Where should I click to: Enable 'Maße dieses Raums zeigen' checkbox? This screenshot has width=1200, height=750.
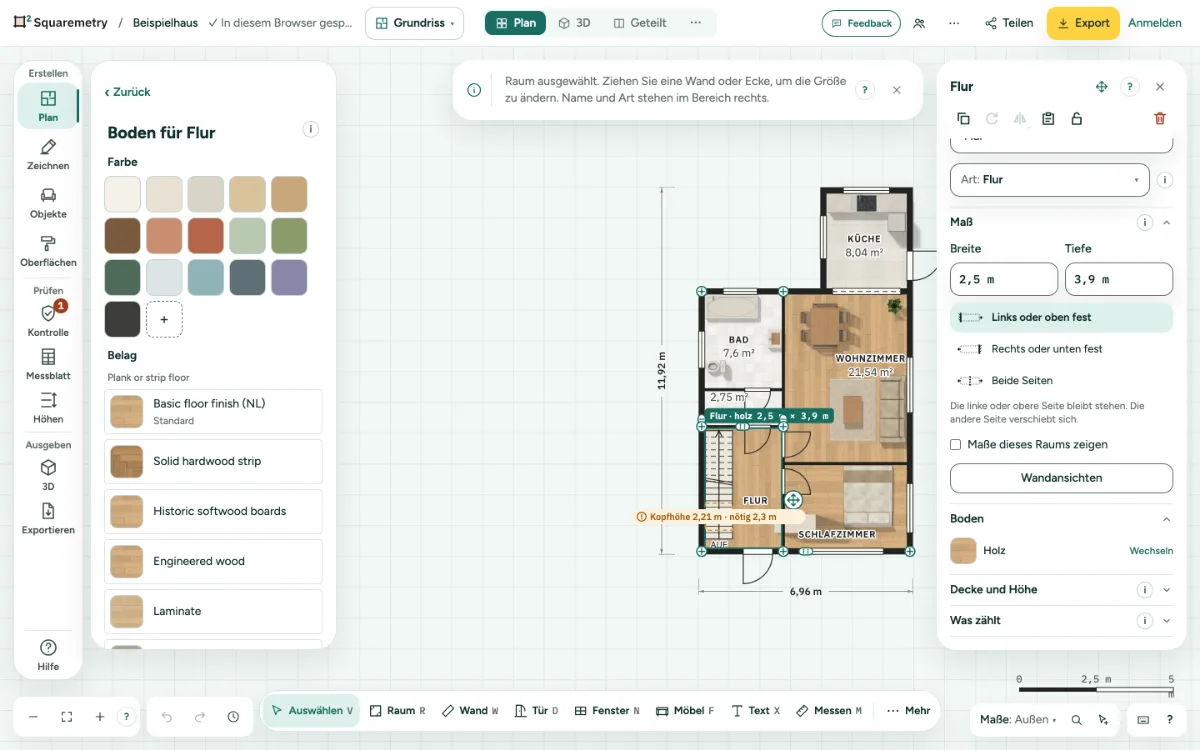pyautogui.click(x=956, y=445)
